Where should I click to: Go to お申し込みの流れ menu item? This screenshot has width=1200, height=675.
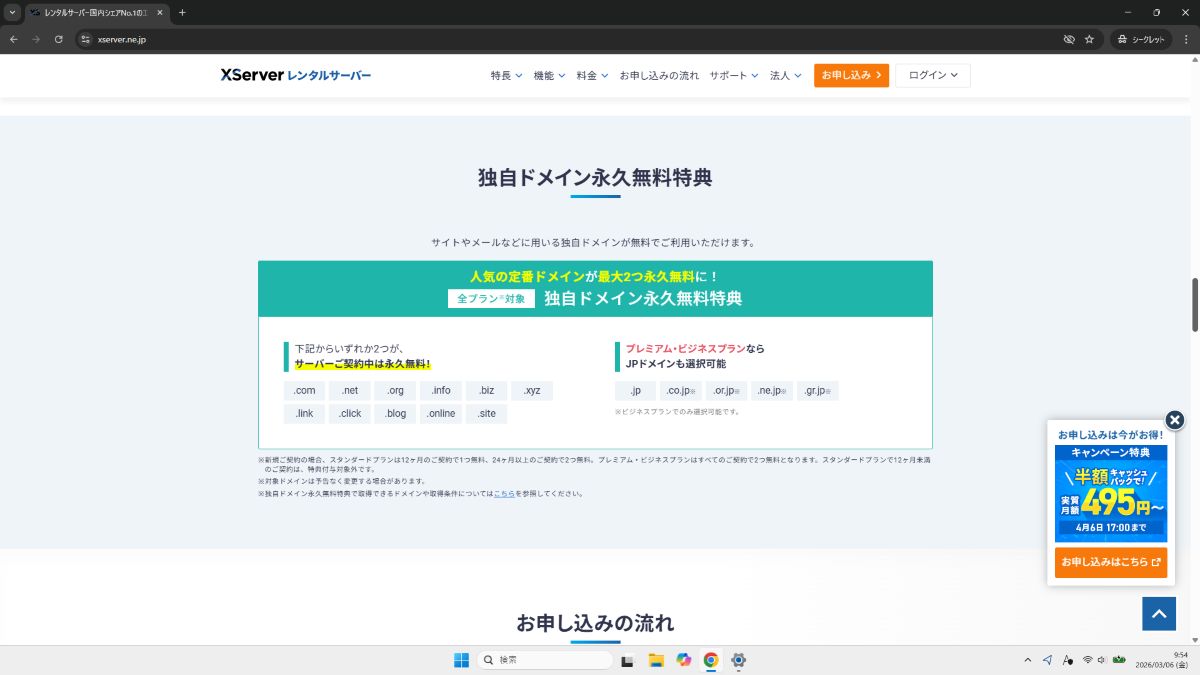click(659, 75)
